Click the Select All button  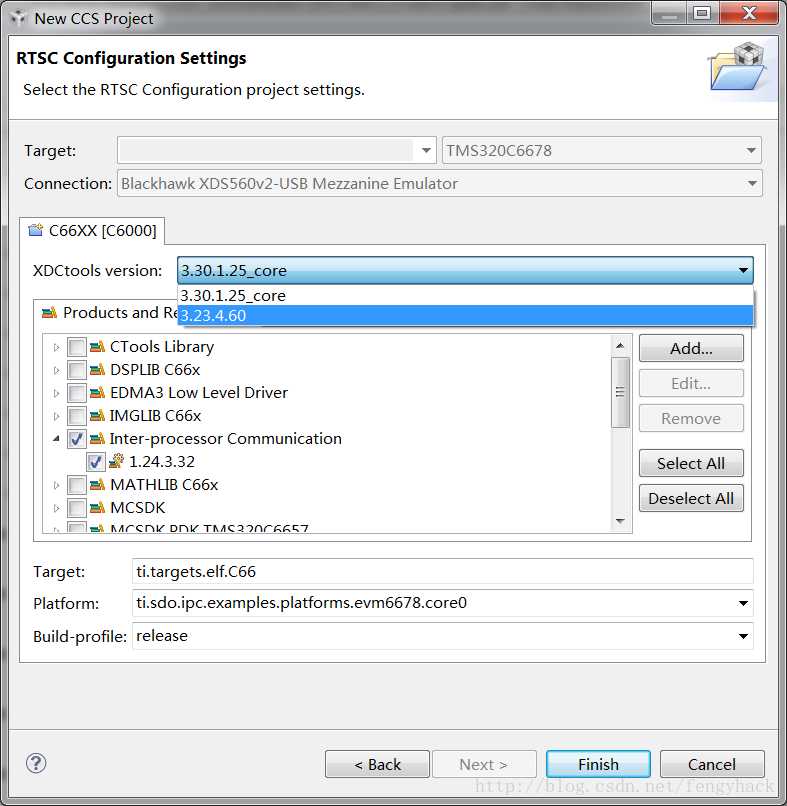coord(691,463)
